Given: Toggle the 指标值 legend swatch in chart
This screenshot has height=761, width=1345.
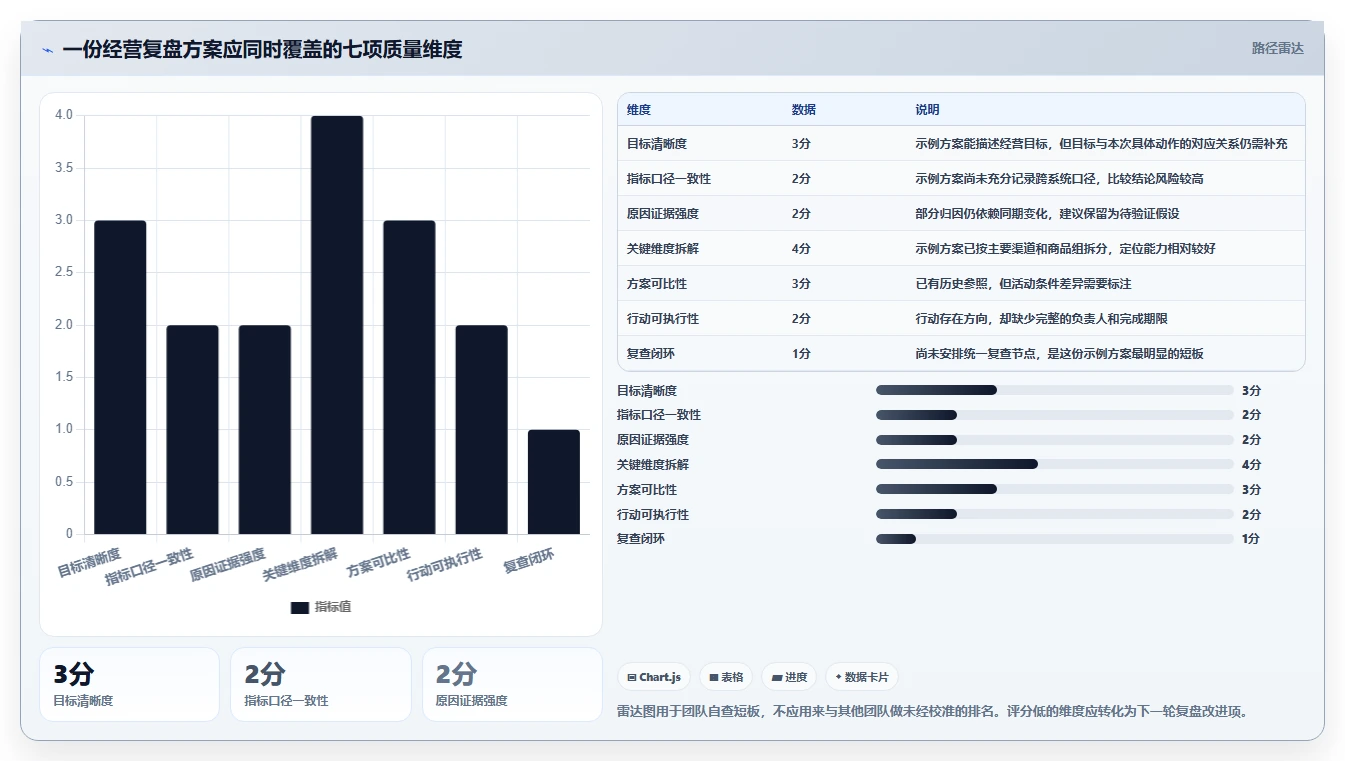Looking at the screenshot, I should [x=300, y=607].
